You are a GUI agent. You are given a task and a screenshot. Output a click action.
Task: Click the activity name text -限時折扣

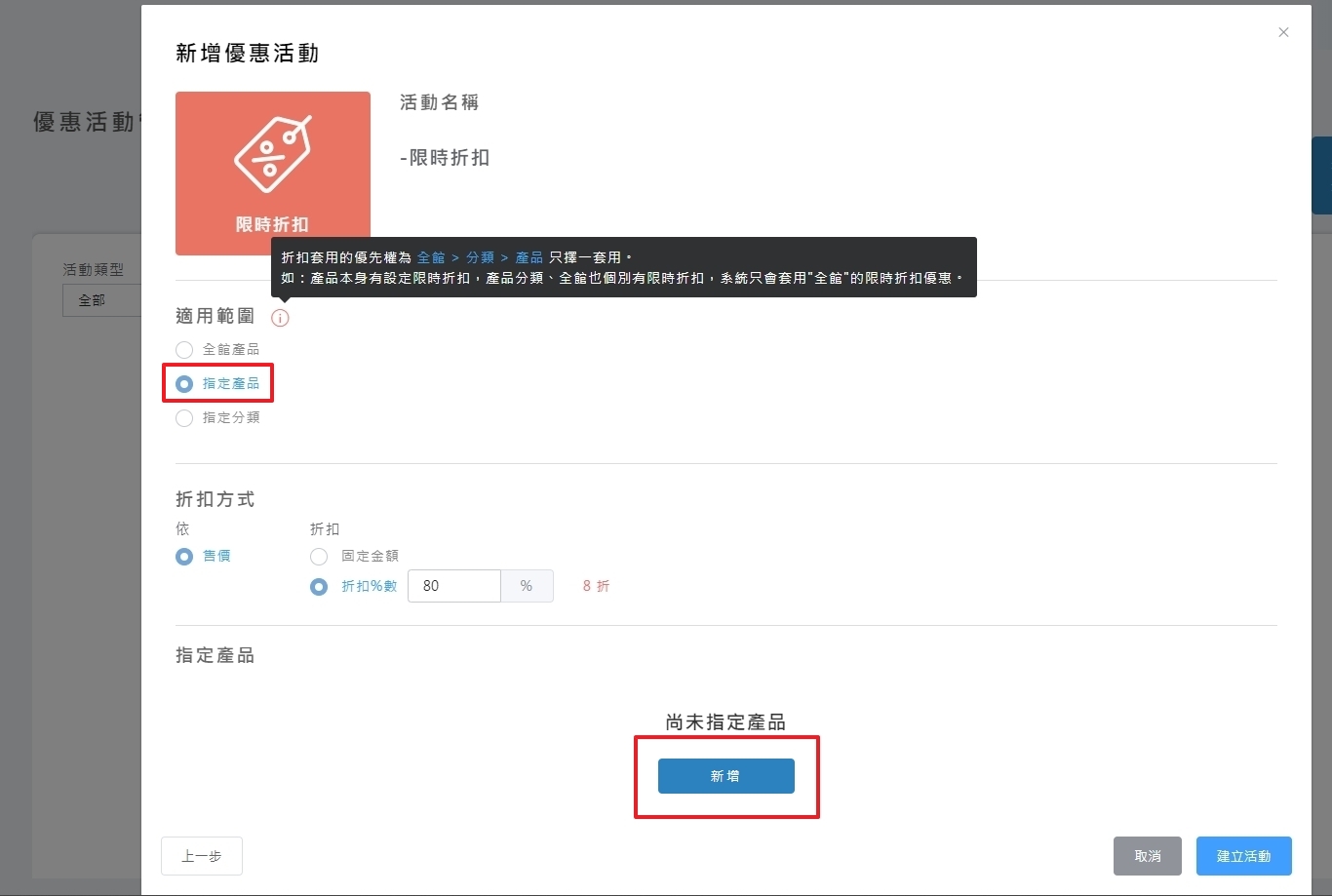coord(445,158)
